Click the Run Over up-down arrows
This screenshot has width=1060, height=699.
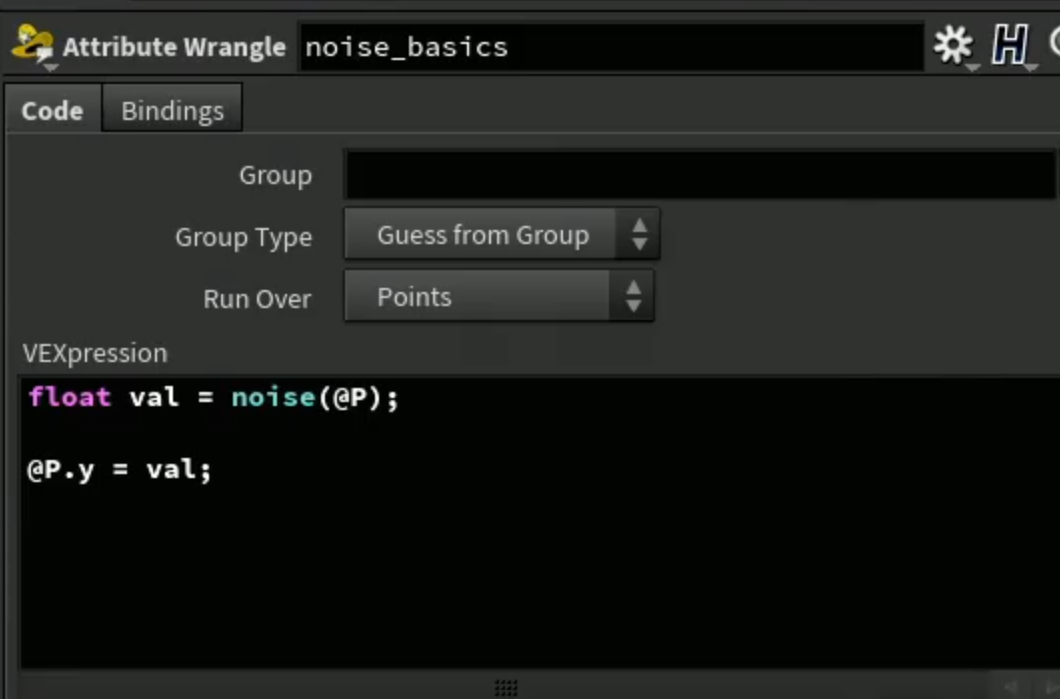pyautogui.click(x=633, y=297)
